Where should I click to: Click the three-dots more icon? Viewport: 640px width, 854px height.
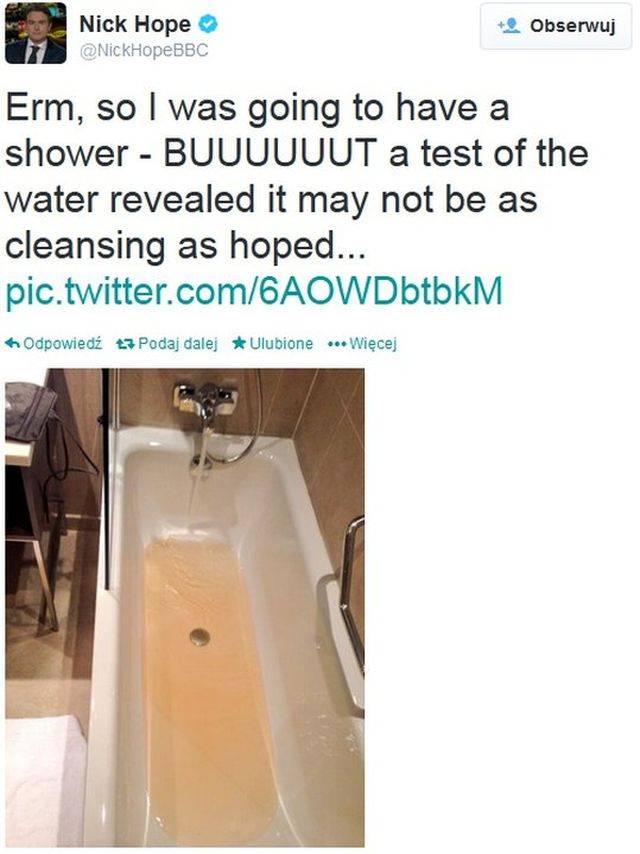[336, 344]
